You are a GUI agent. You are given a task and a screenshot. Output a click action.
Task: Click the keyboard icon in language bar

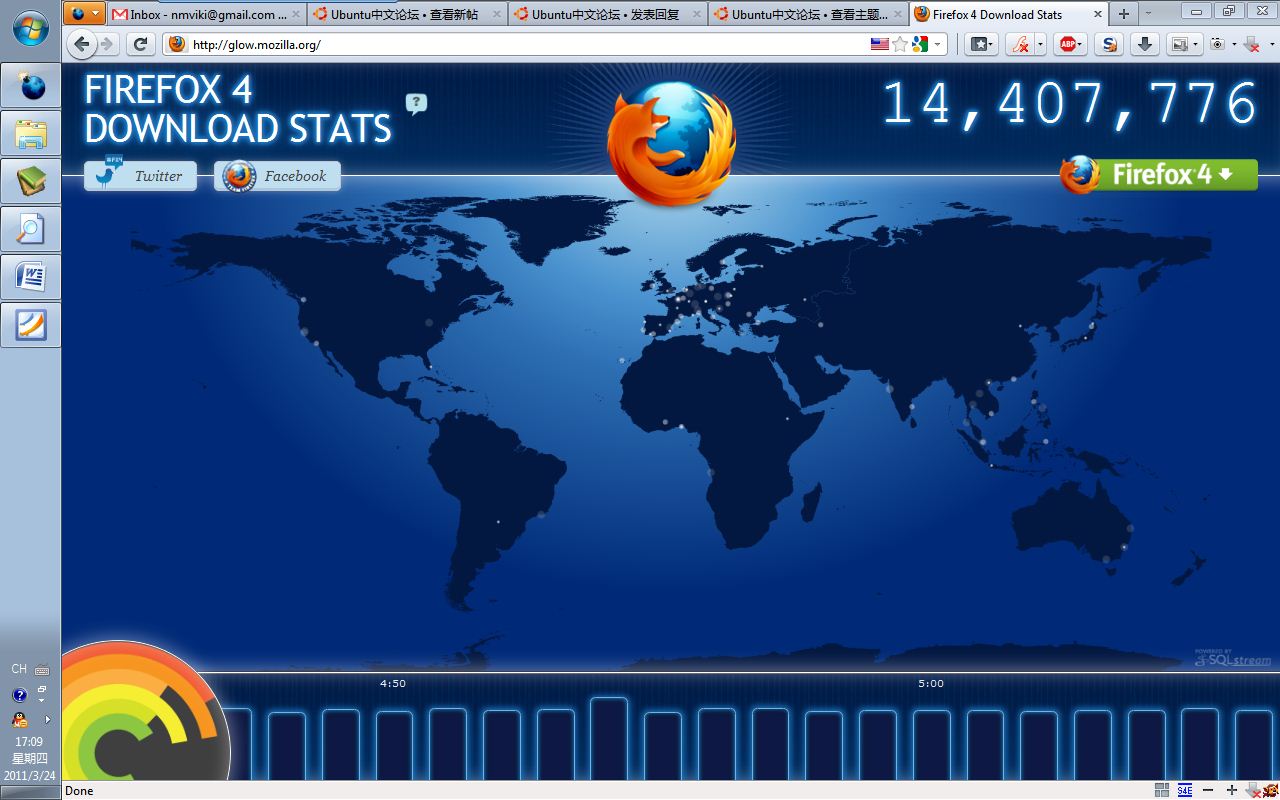point(42,670)
